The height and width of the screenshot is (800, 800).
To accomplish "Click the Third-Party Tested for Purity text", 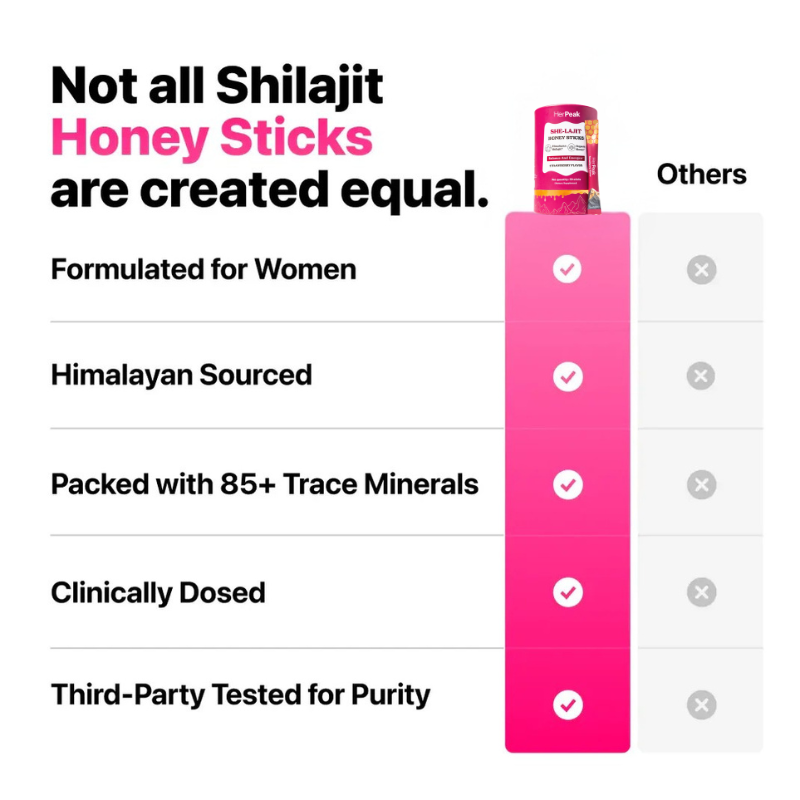I will 240,695.
